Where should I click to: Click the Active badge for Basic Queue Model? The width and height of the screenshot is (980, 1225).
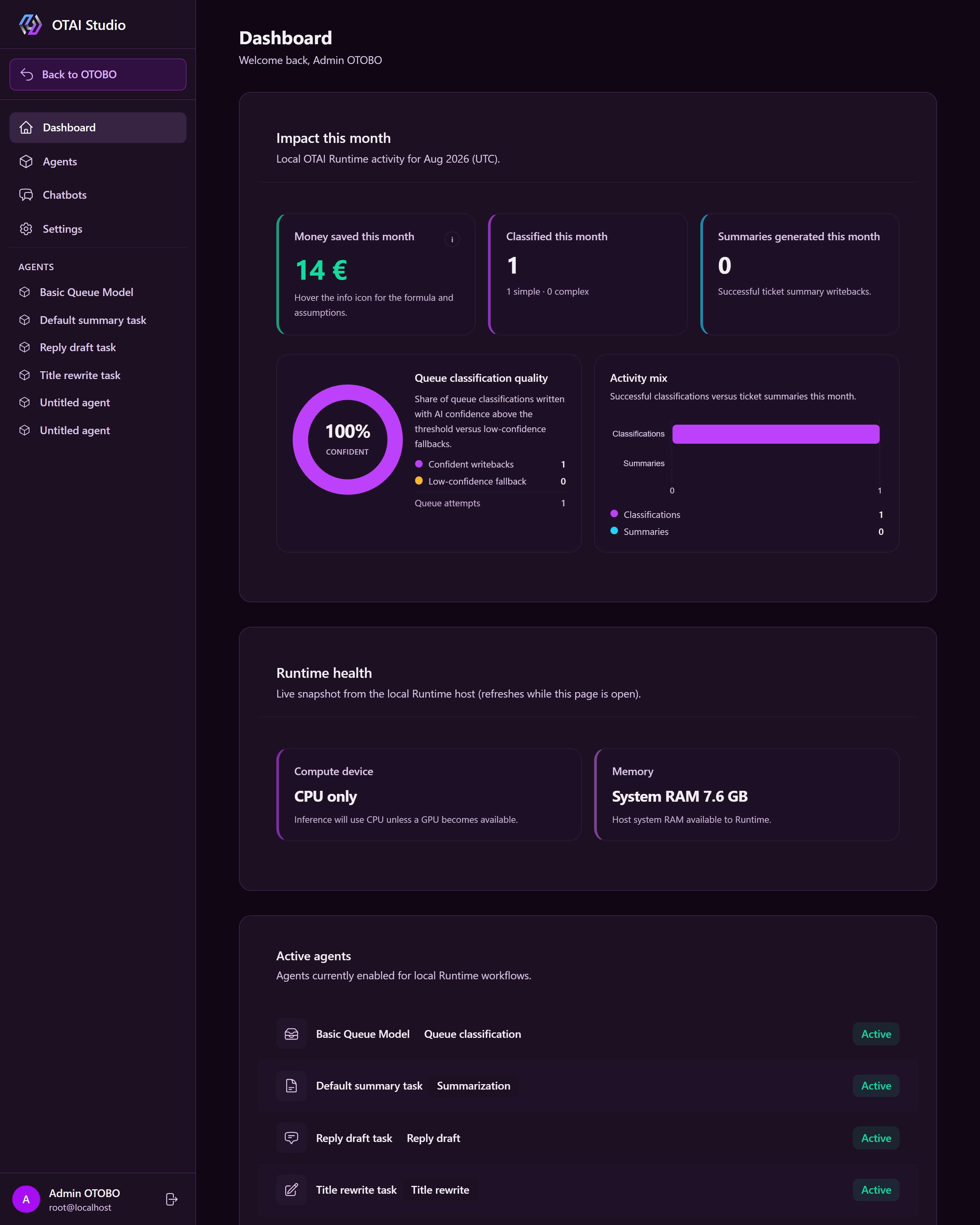[876, 1034]
